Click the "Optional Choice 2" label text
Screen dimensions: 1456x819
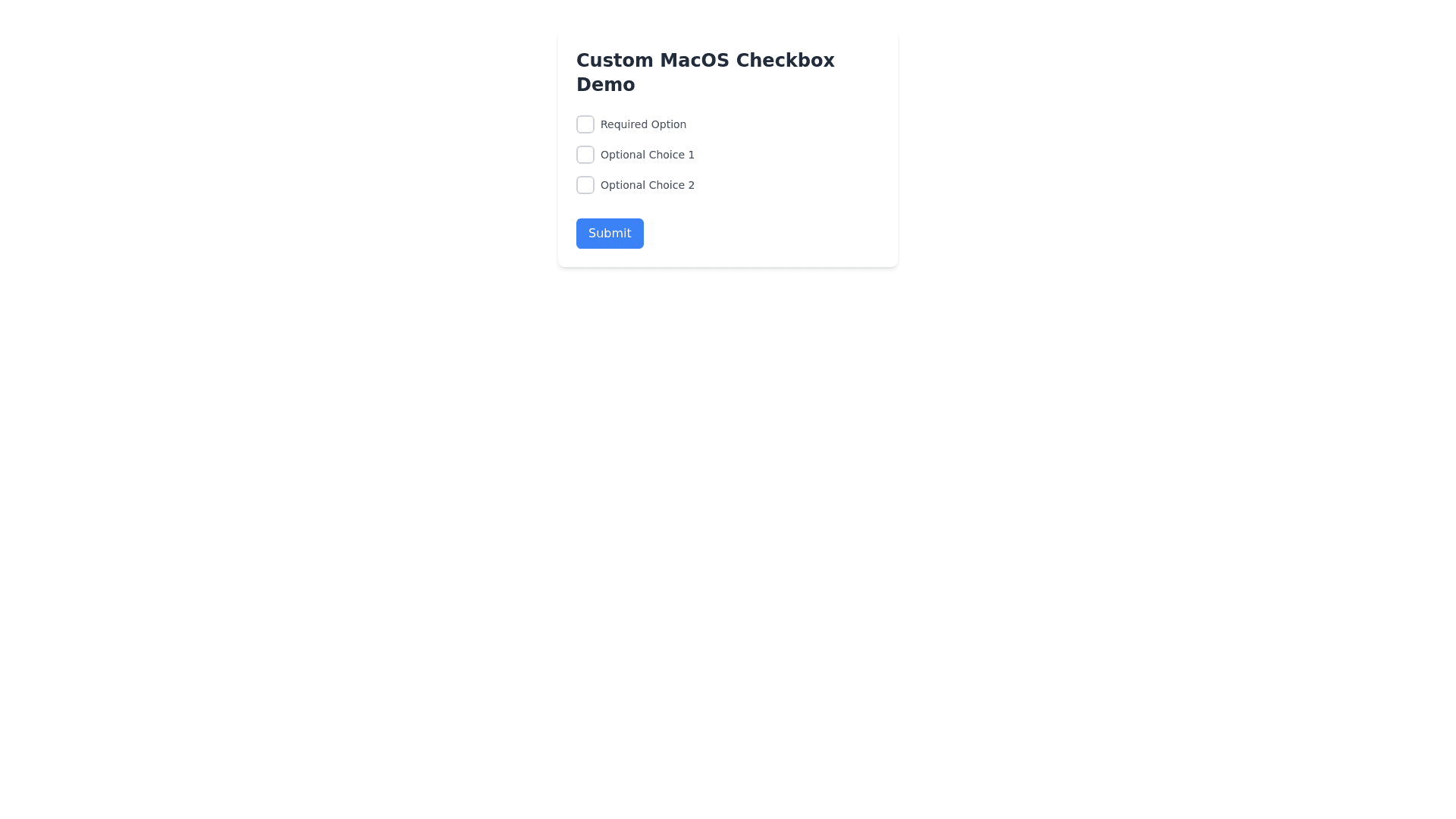click(647, 185)
